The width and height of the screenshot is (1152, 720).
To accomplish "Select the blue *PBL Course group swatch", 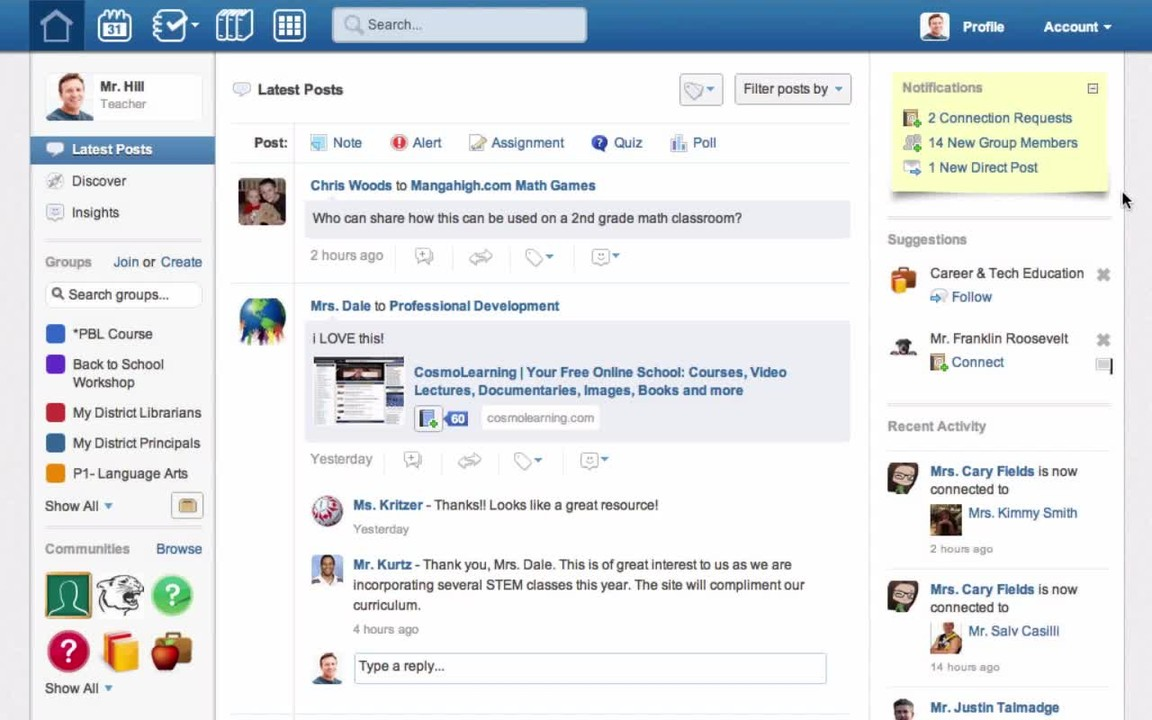I will pyautogui.click(x=55, y=334).
